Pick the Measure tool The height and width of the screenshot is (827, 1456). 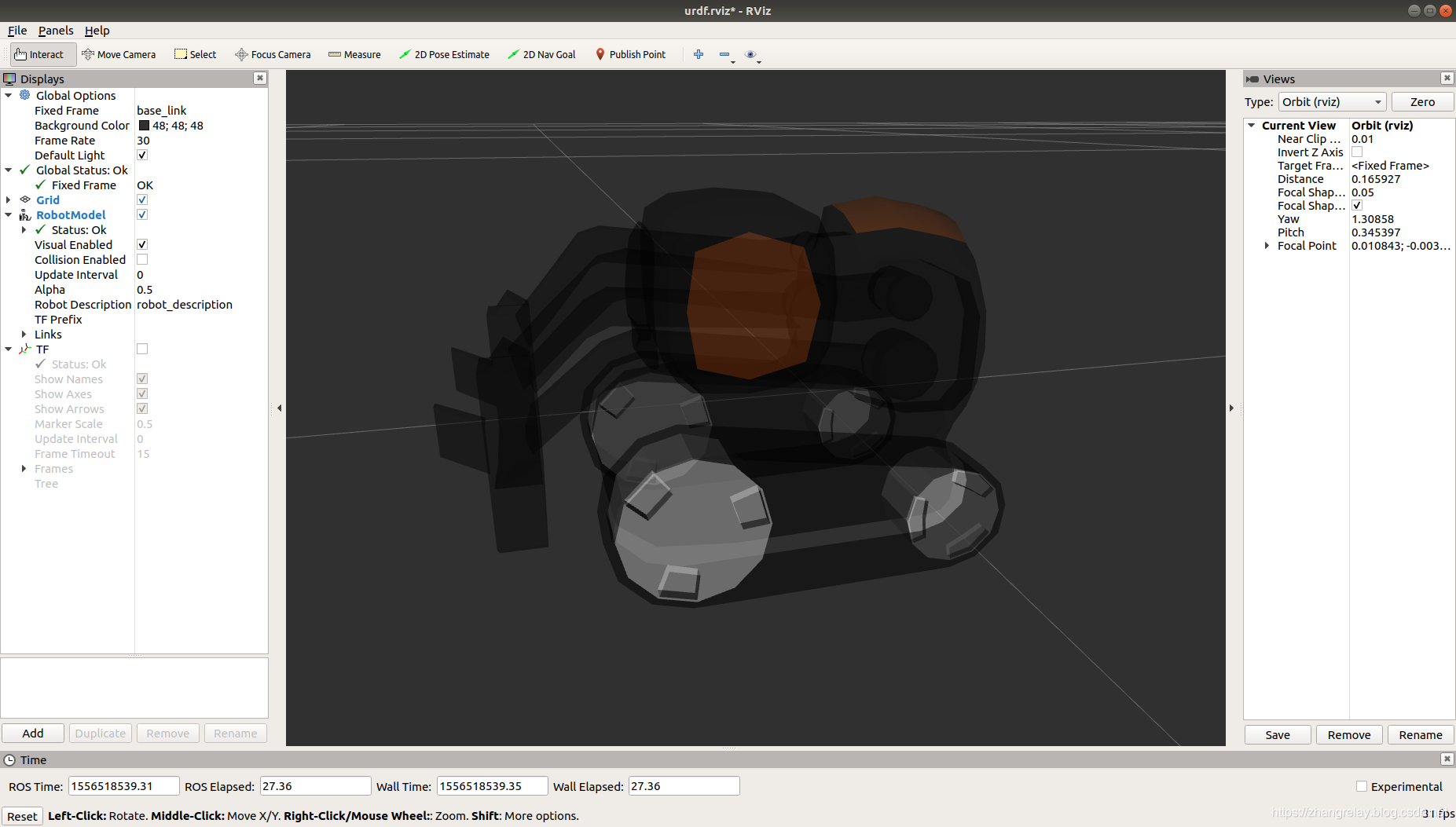[x=354, y=54]
